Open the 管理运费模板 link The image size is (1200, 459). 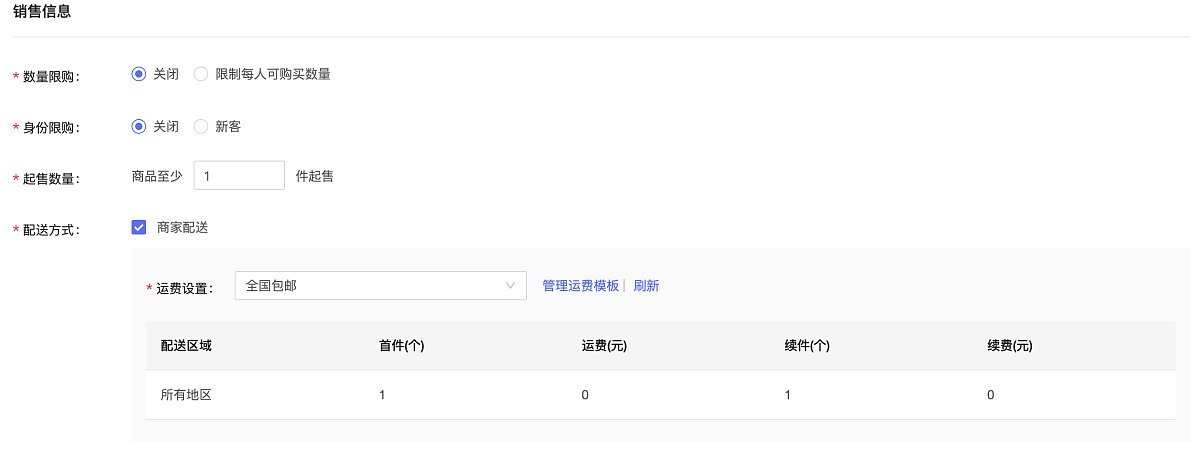click(x=581, y=286)
